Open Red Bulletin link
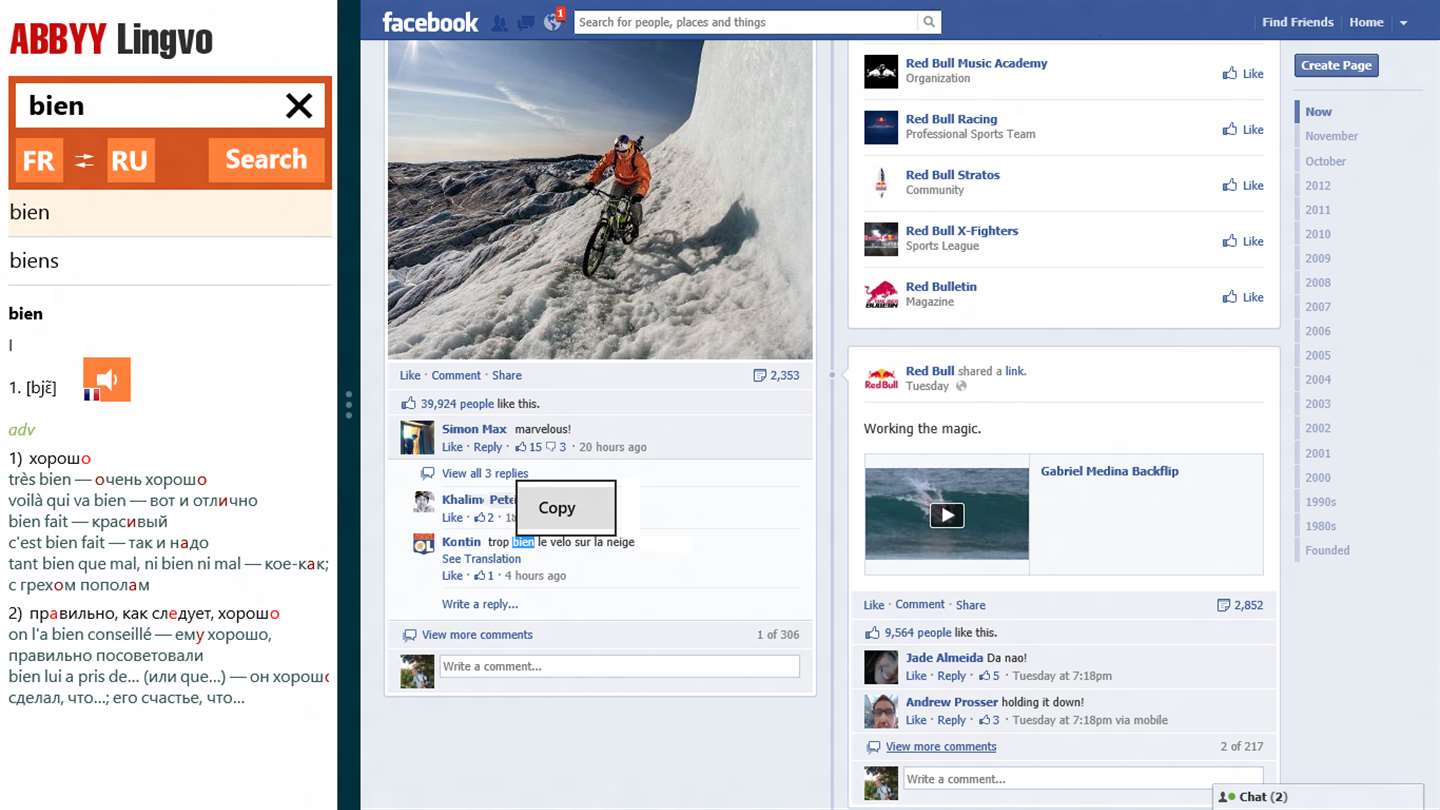 [941, 287]
